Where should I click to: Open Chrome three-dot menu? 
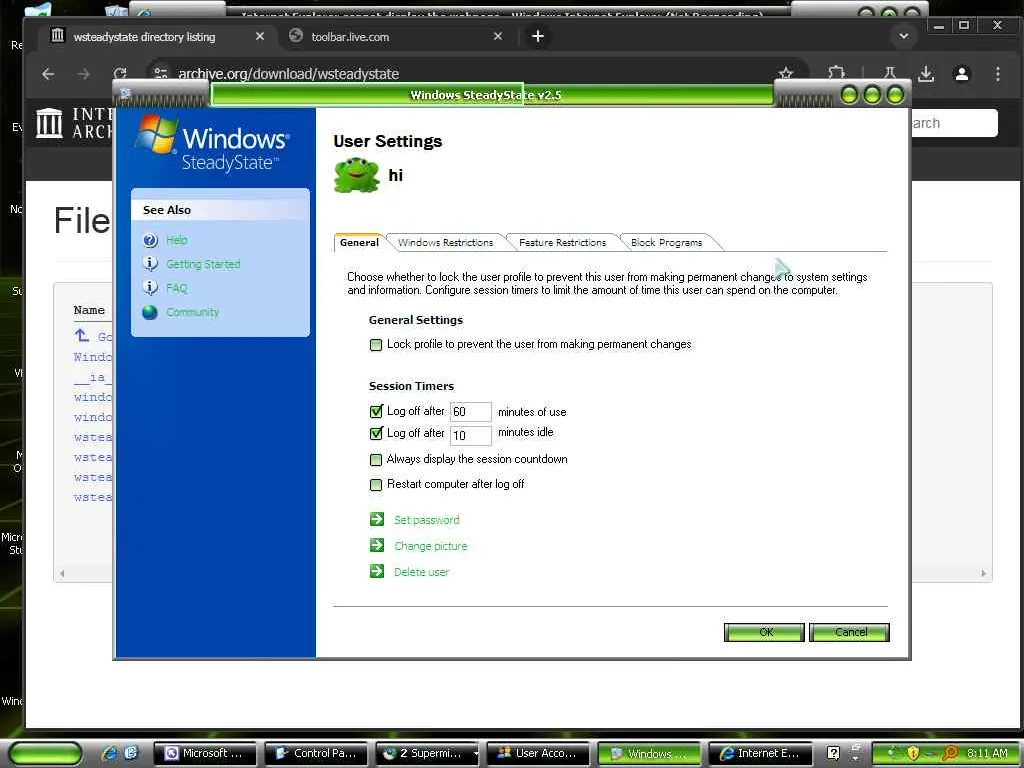[x=998, y=74]
